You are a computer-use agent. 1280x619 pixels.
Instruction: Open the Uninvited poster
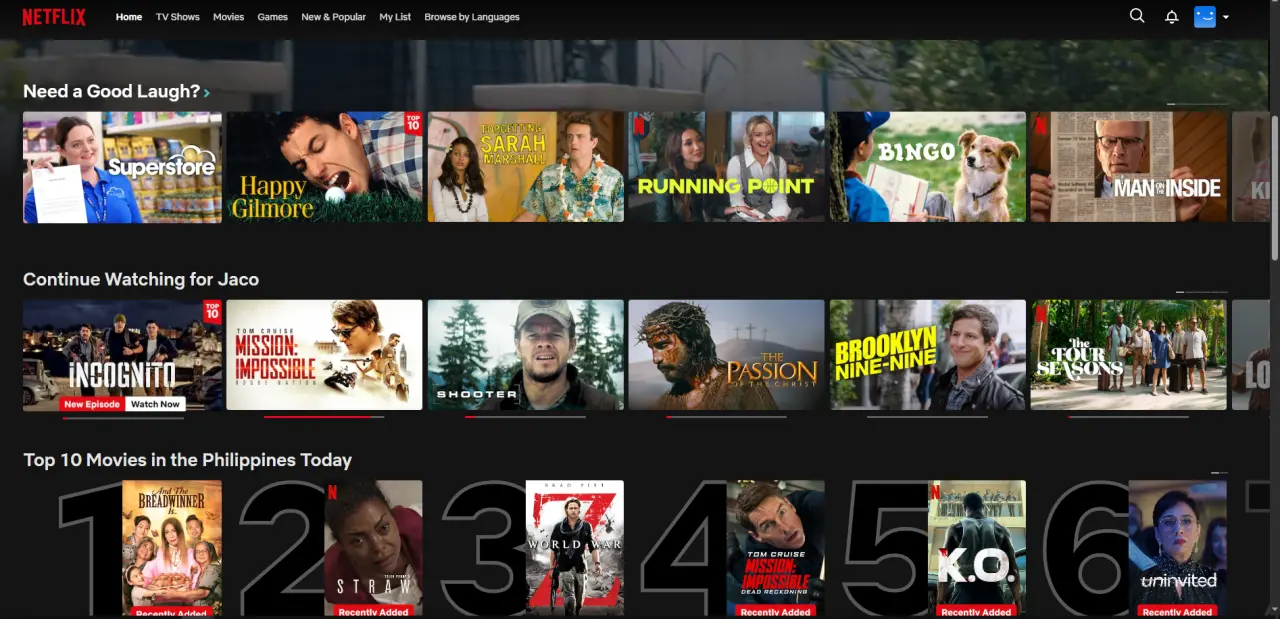pos(1178,548)
